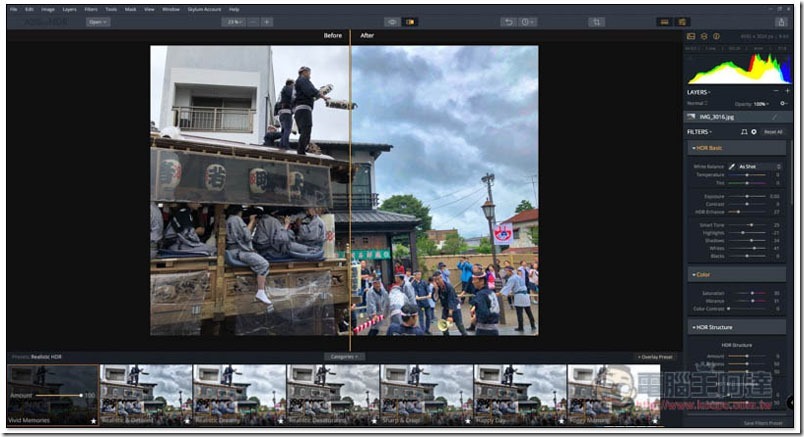Open the layer settings gear

pos(783,103)
